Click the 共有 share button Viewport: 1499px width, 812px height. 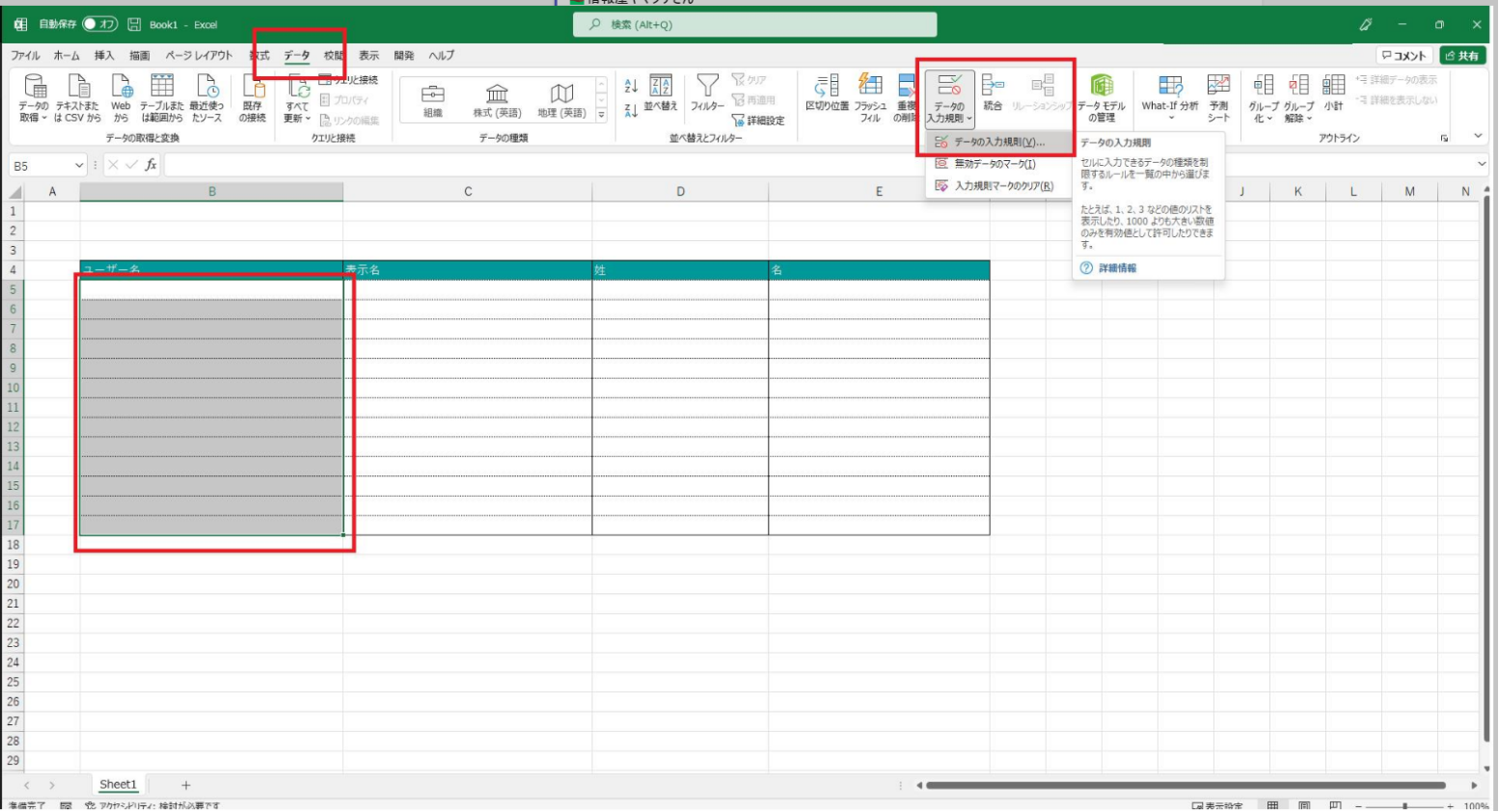pos(1462,56)
